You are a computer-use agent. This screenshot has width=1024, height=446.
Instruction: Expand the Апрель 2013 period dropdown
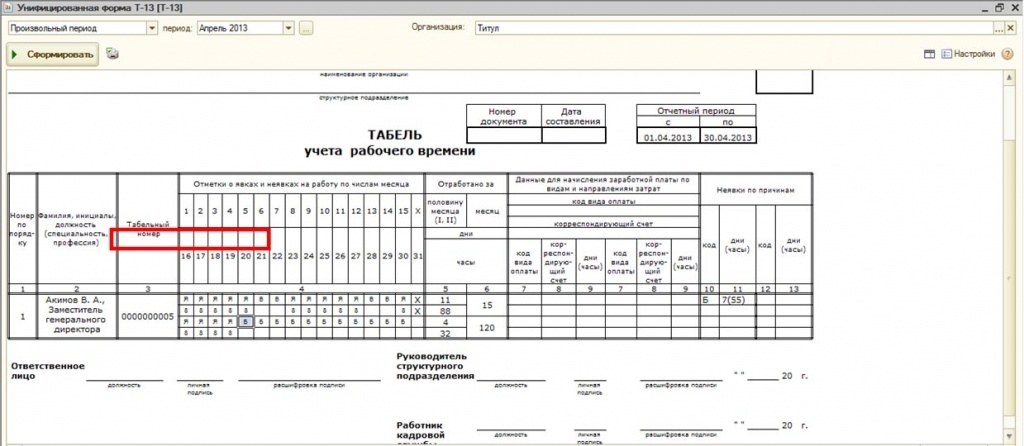click(288, 28)
